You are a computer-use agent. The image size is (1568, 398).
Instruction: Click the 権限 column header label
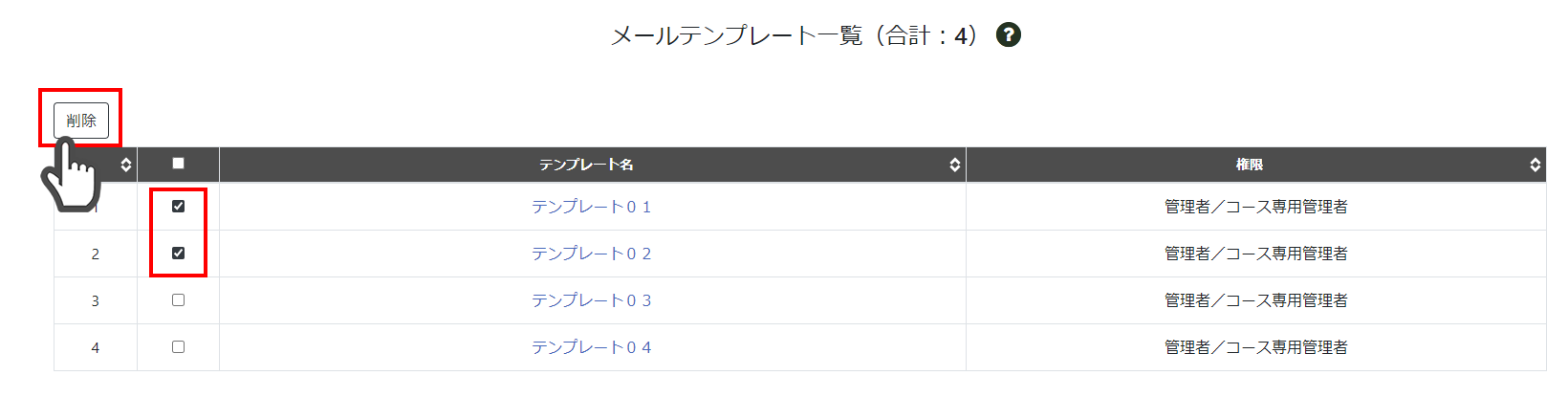click(x=1250, y=165)
